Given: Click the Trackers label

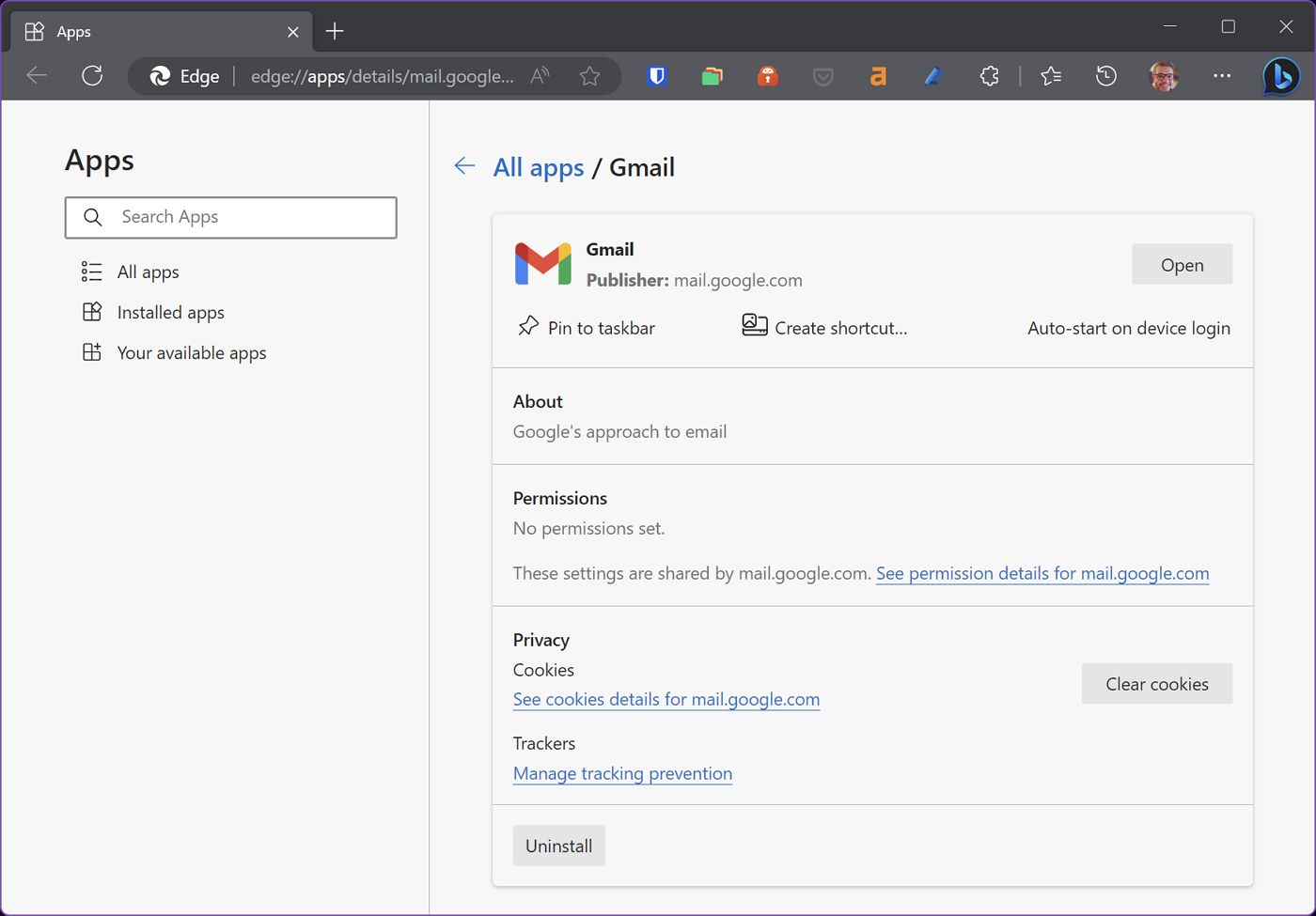Looking at the screenshot, I should (544, 743).
